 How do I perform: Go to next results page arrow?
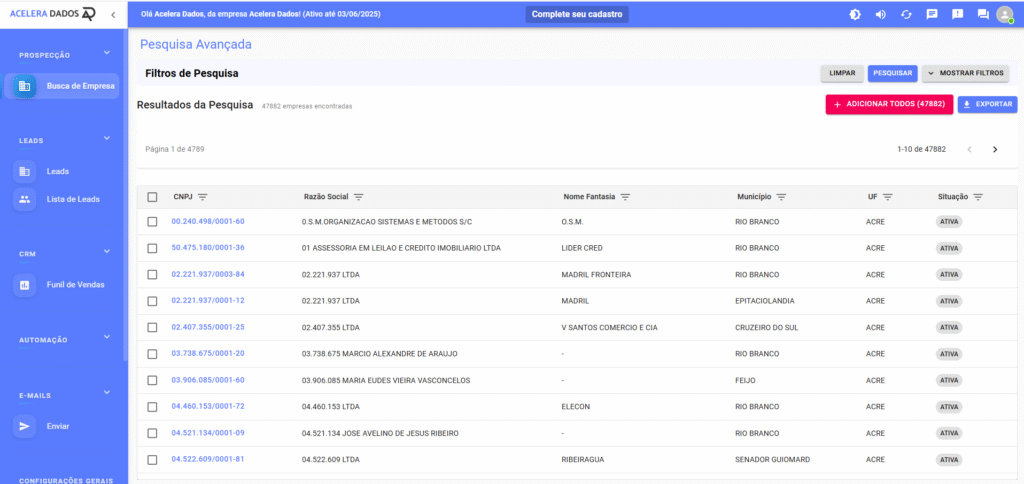click(x=995, y=149)
